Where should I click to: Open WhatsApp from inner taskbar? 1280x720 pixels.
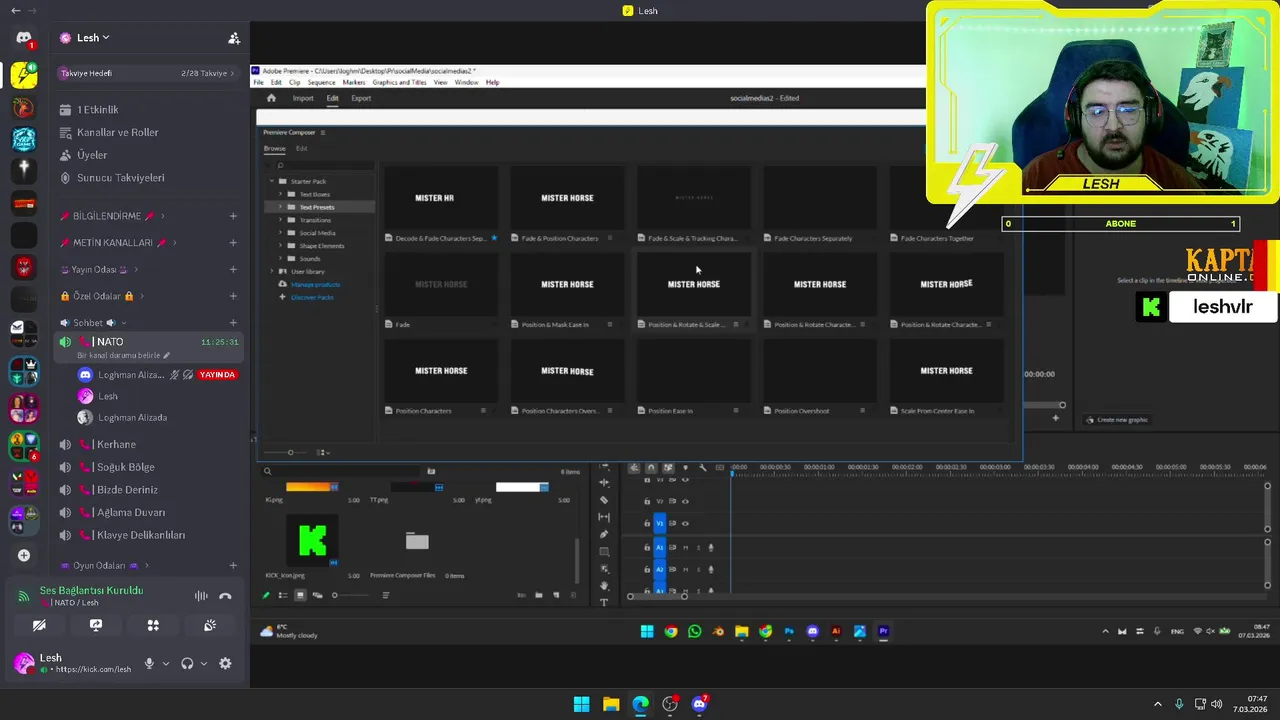tap(695, 631)
